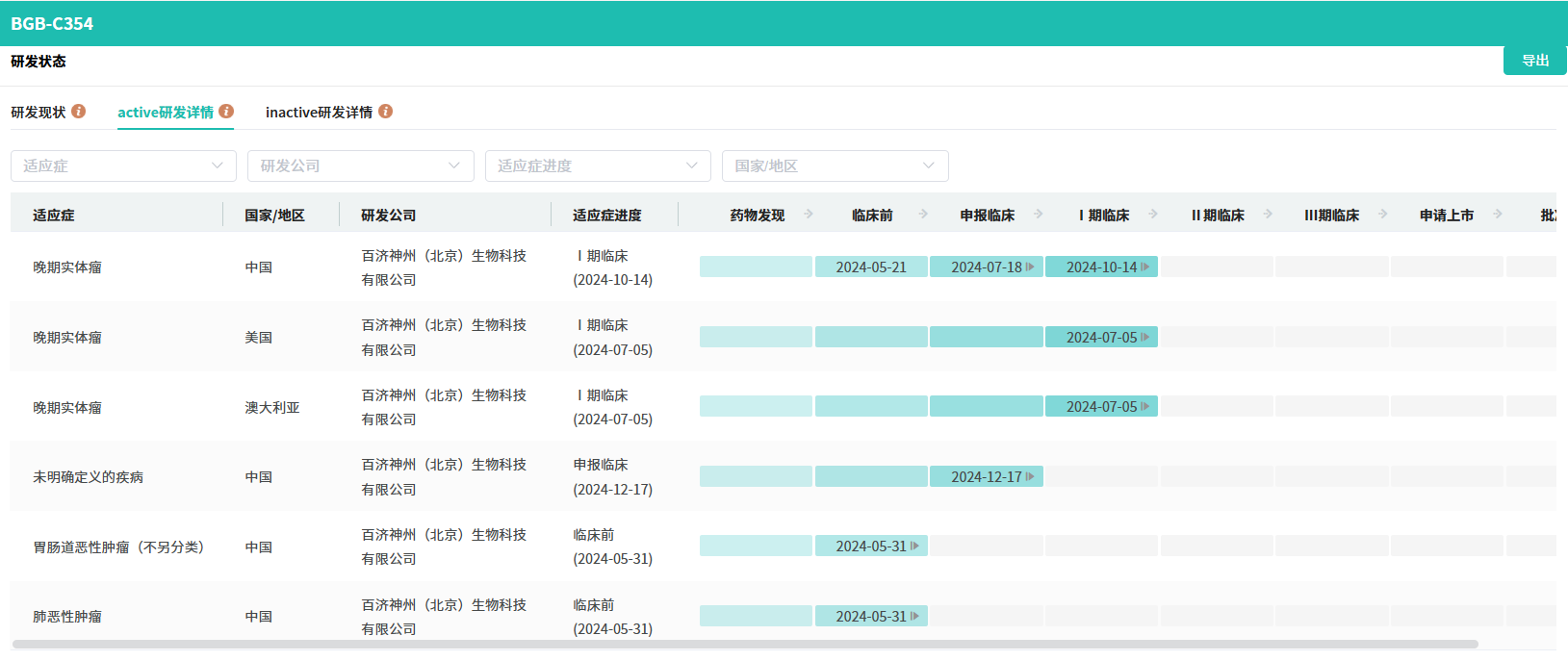Click arrow icon on 2024-07-18 申报临床 bar
This screenshot has height=661, width=1568.
(1030, 267)
